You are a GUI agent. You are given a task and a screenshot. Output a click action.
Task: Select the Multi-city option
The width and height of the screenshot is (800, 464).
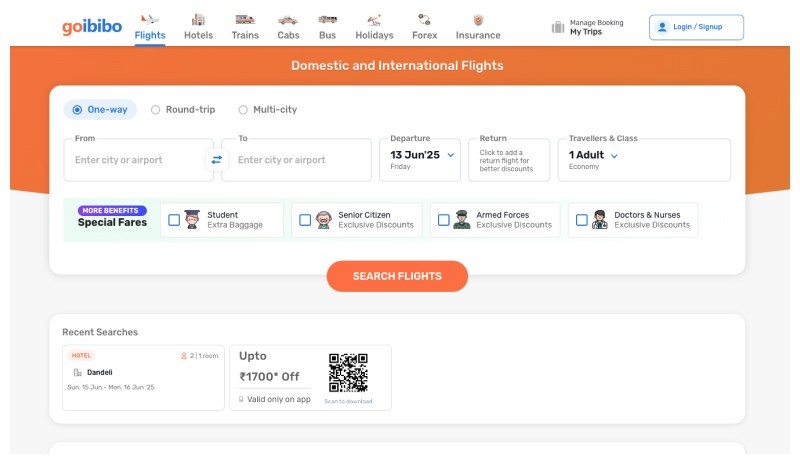pos(268,110)
